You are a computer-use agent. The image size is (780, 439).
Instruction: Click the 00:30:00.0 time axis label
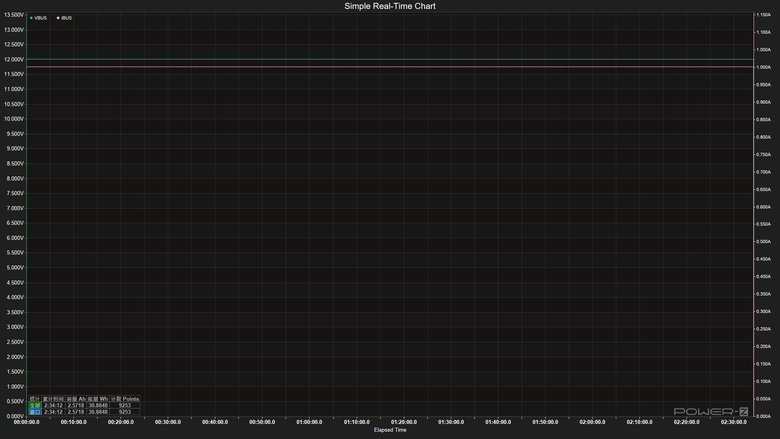pos(168,422)
